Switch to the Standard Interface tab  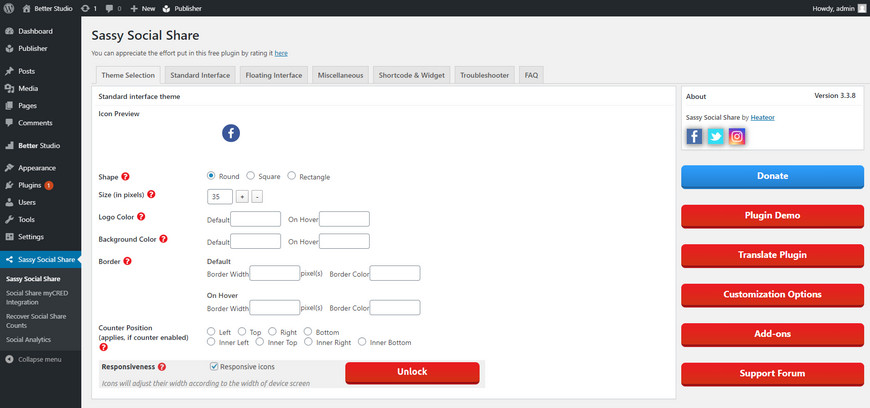point(200,75)
